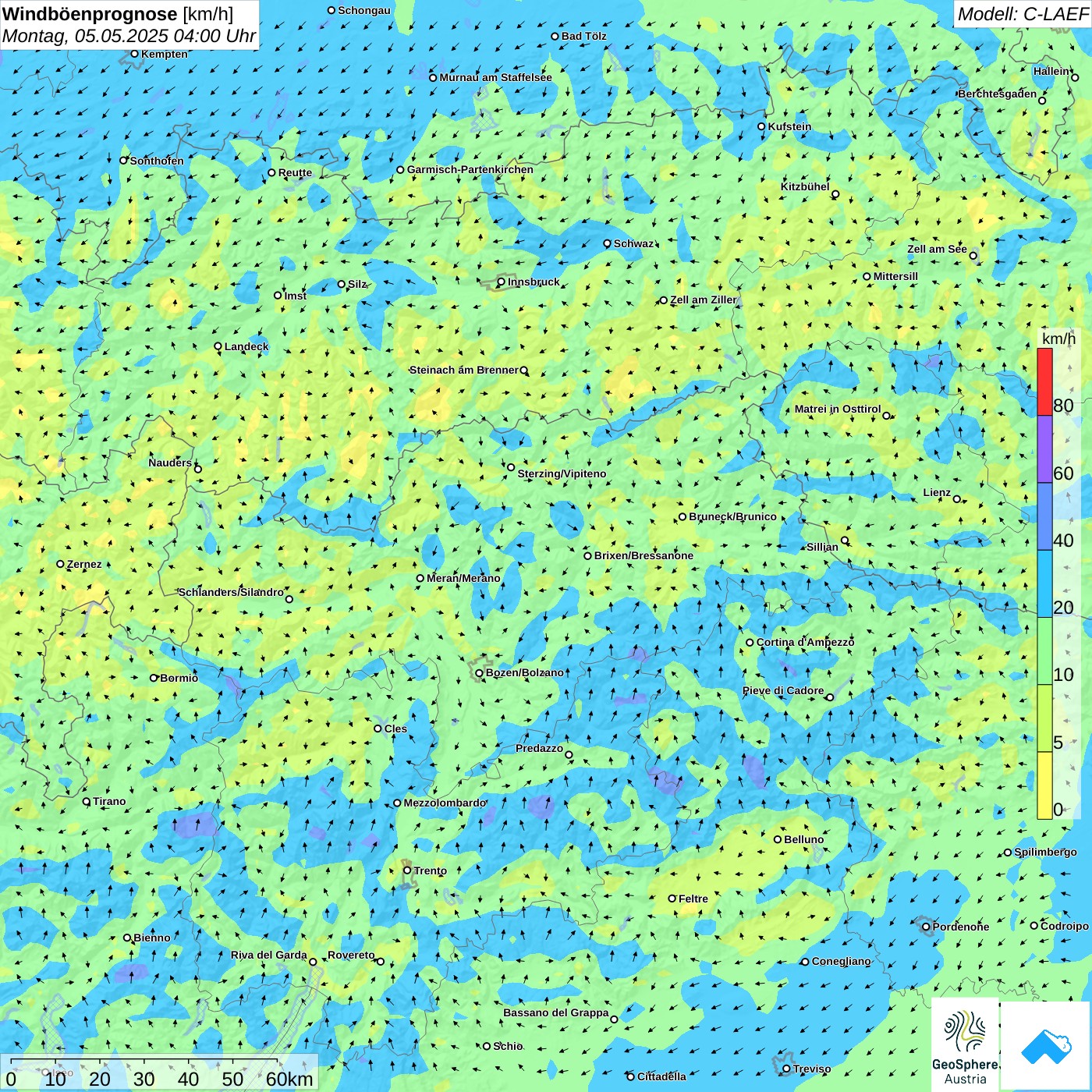Click the GeoSphere Austria logo
The width and height of the screenshot is (1092, 1092).
(965, 1044)
